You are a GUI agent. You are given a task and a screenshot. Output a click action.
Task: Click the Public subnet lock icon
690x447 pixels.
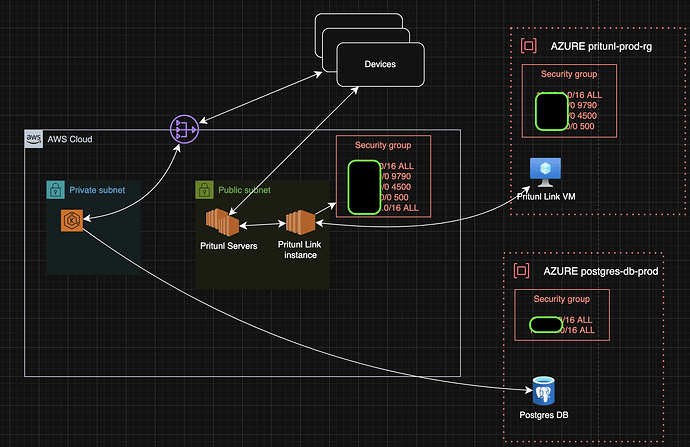(203, 189)
